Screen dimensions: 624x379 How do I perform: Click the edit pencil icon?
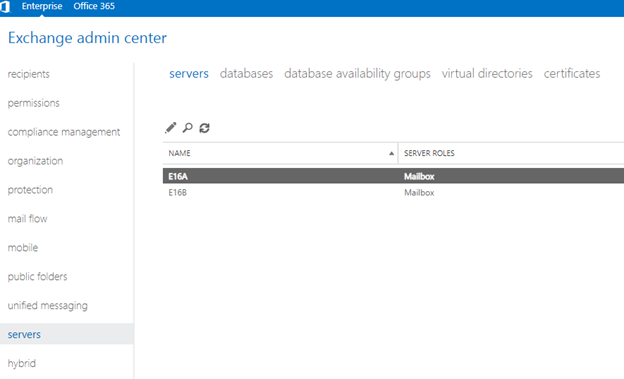coord(171,128)
